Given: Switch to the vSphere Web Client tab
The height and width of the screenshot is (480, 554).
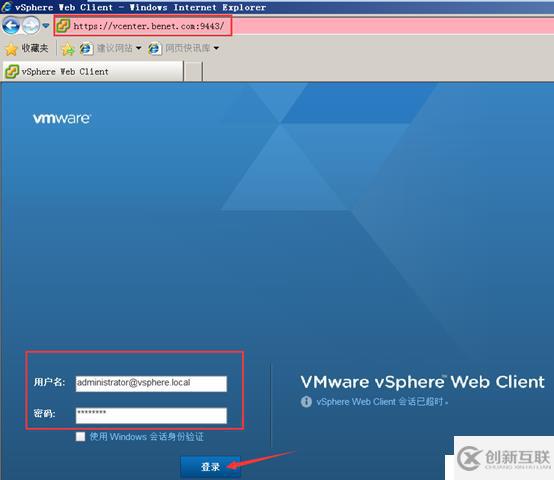Looking at the screenshot, I should (x=93, y=72).
